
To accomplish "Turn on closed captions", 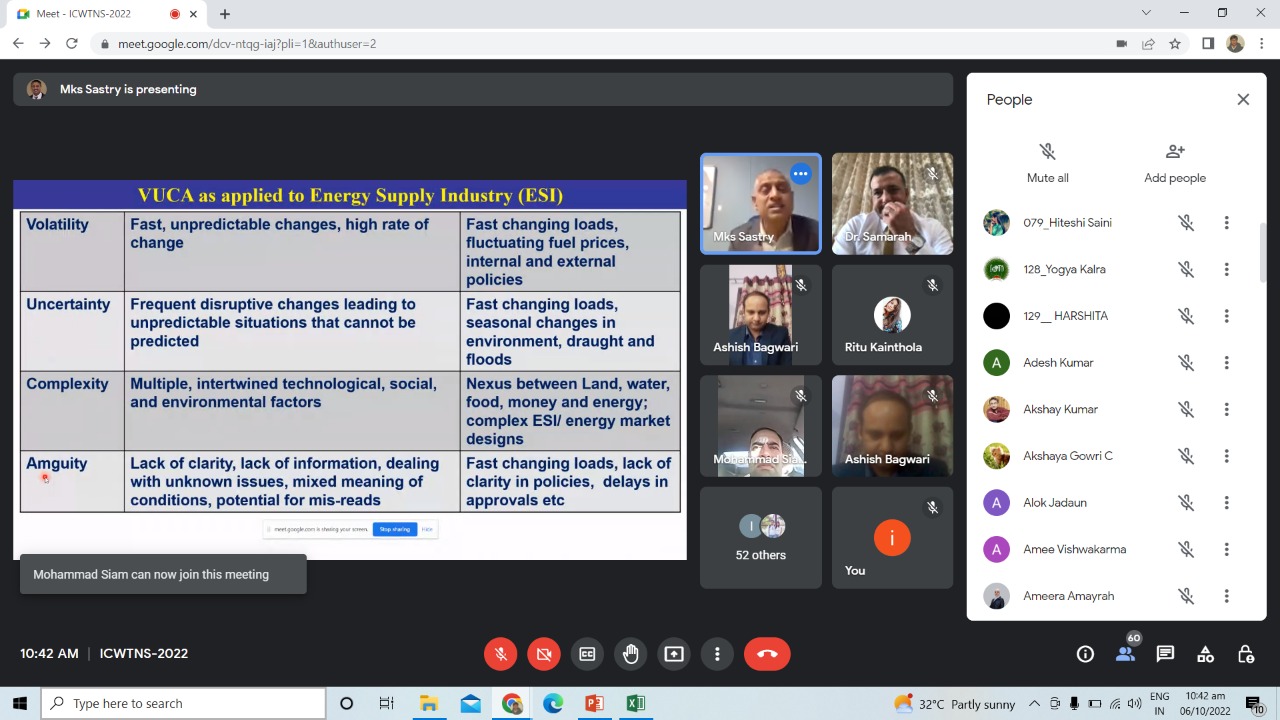I will (587, 654).
